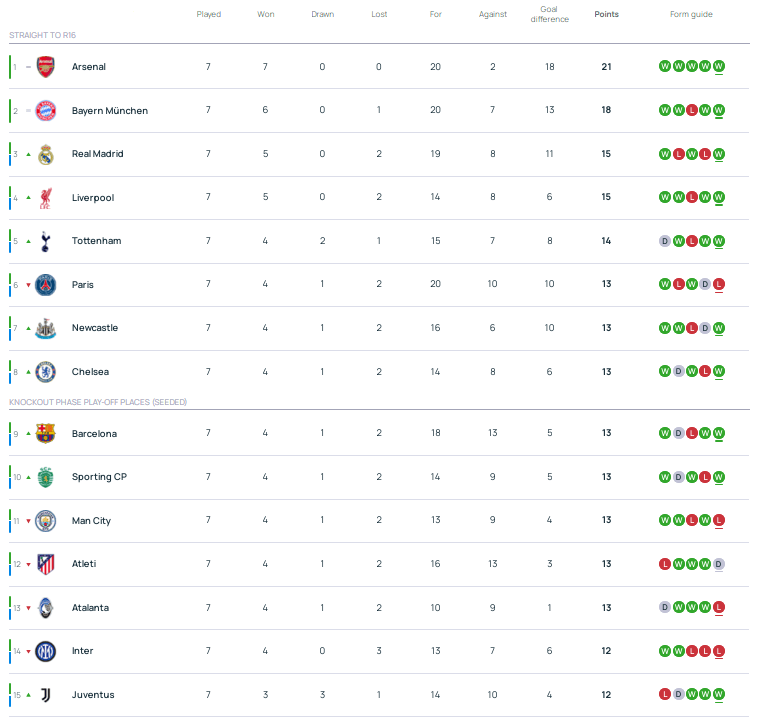757x721 pixels.
Task: Click the Liverpool club crest
Action: point(45,197)
